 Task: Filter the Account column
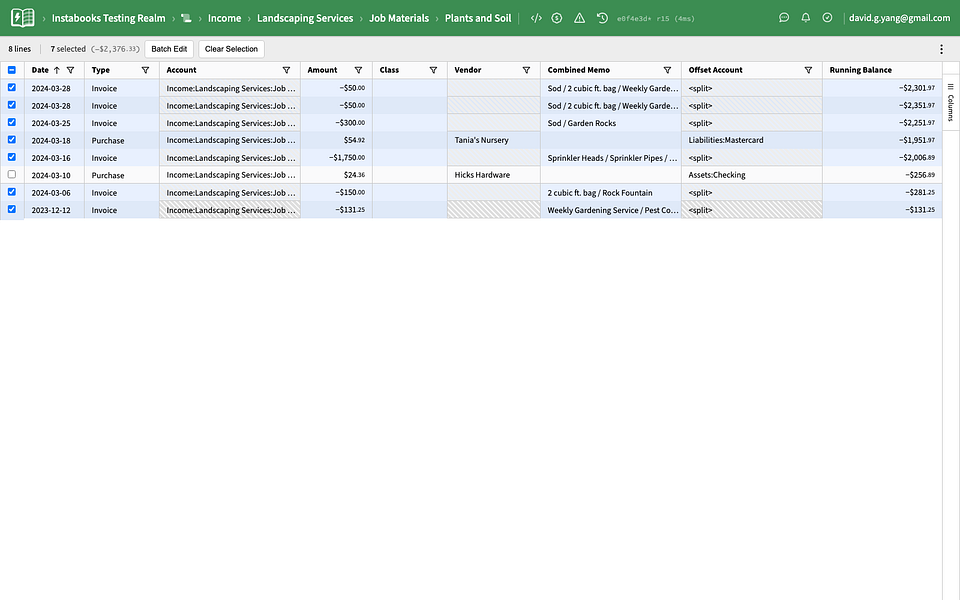(286, 70)
